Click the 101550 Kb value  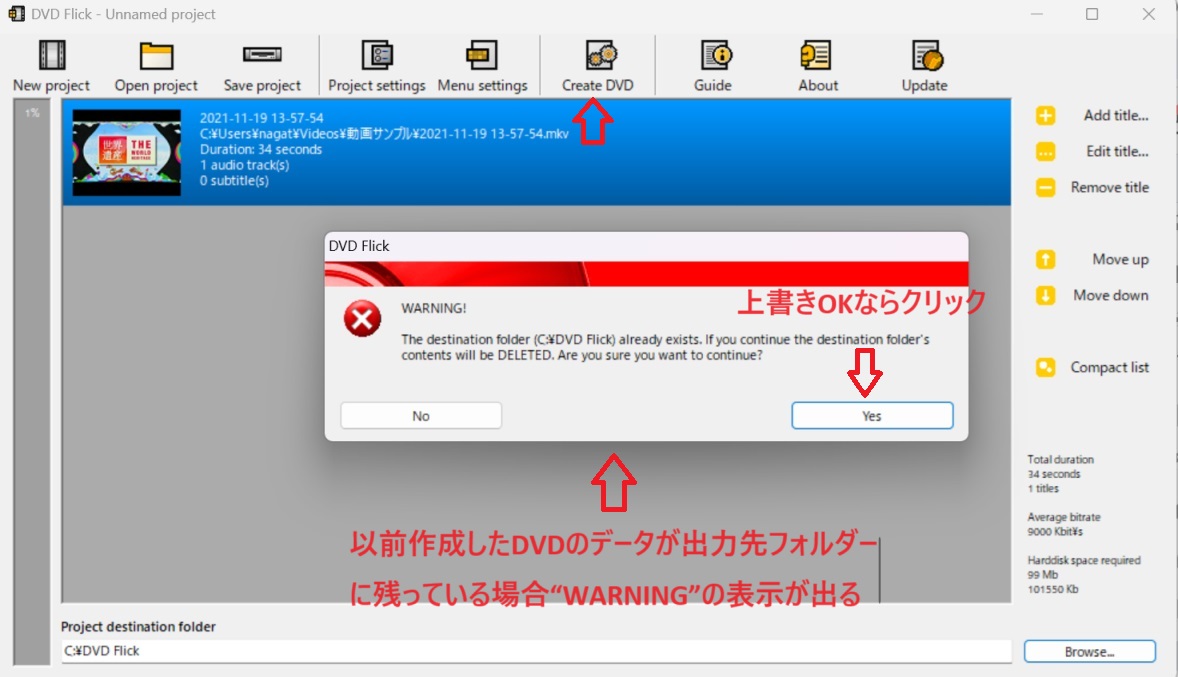tap(1053, 590)
